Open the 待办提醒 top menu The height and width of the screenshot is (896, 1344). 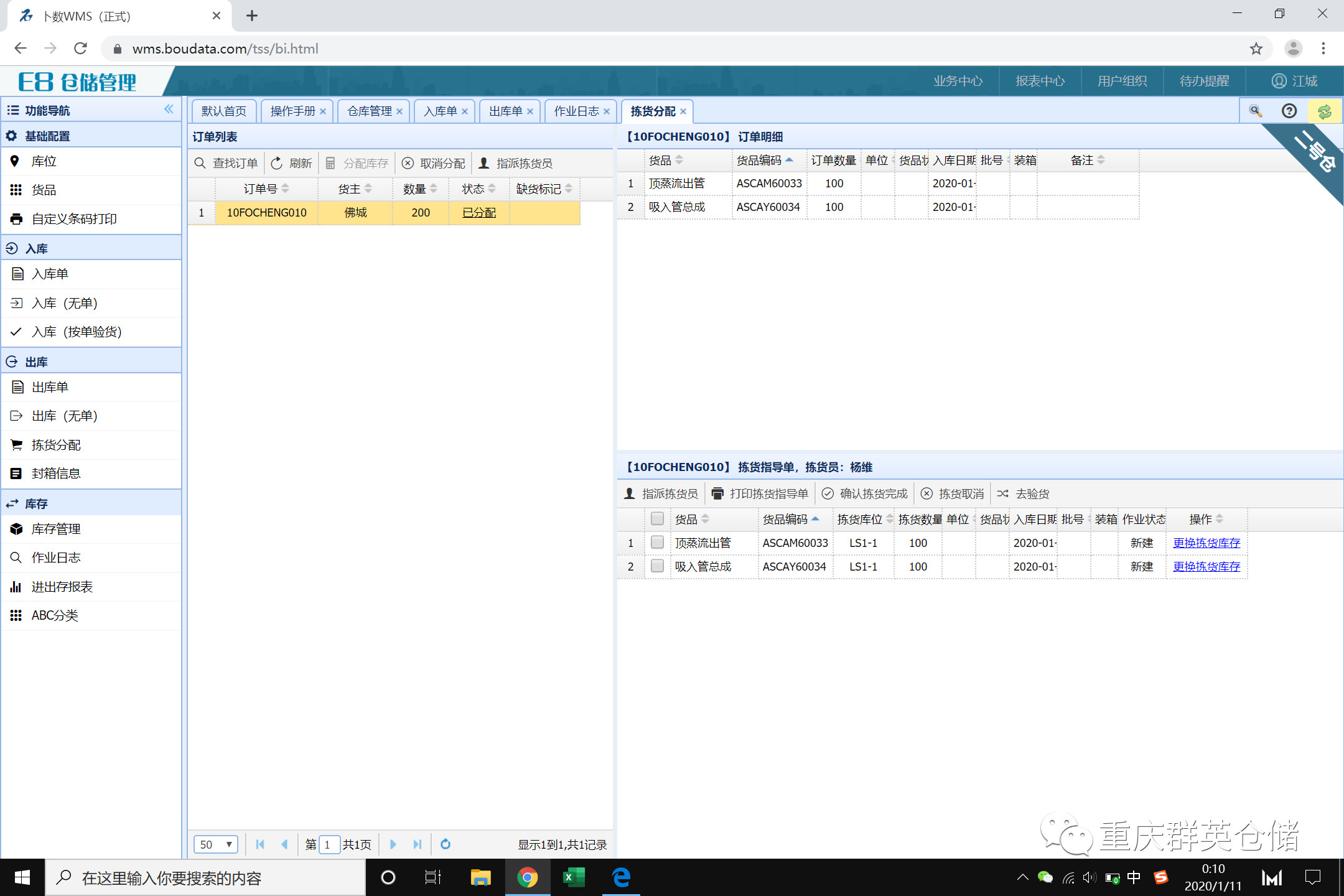coord(1205,81)
